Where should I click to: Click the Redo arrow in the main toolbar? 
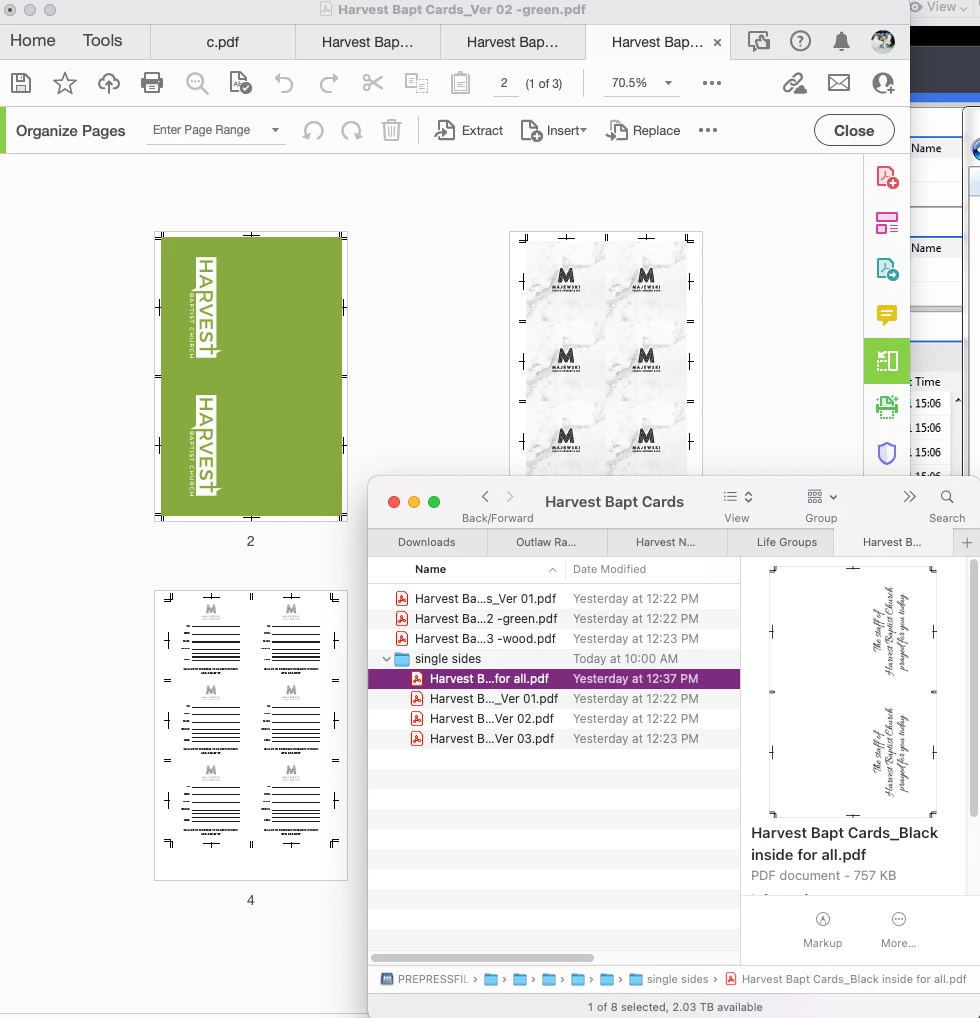click(x=329, y=83)
